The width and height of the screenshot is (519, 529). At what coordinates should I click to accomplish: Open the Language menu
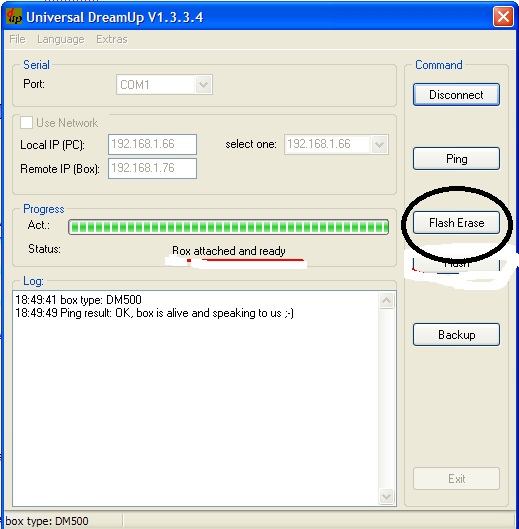tap(61, 39)
